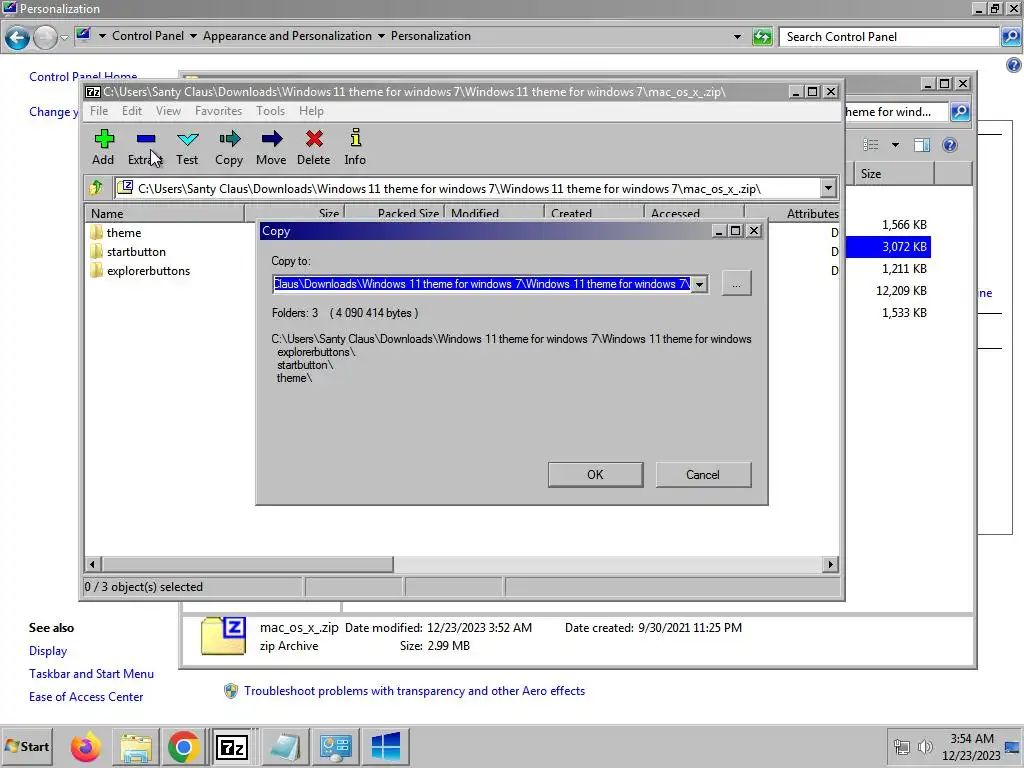Browse for destination folder with the ... button
1024x768 pixels.
[736, 283]
